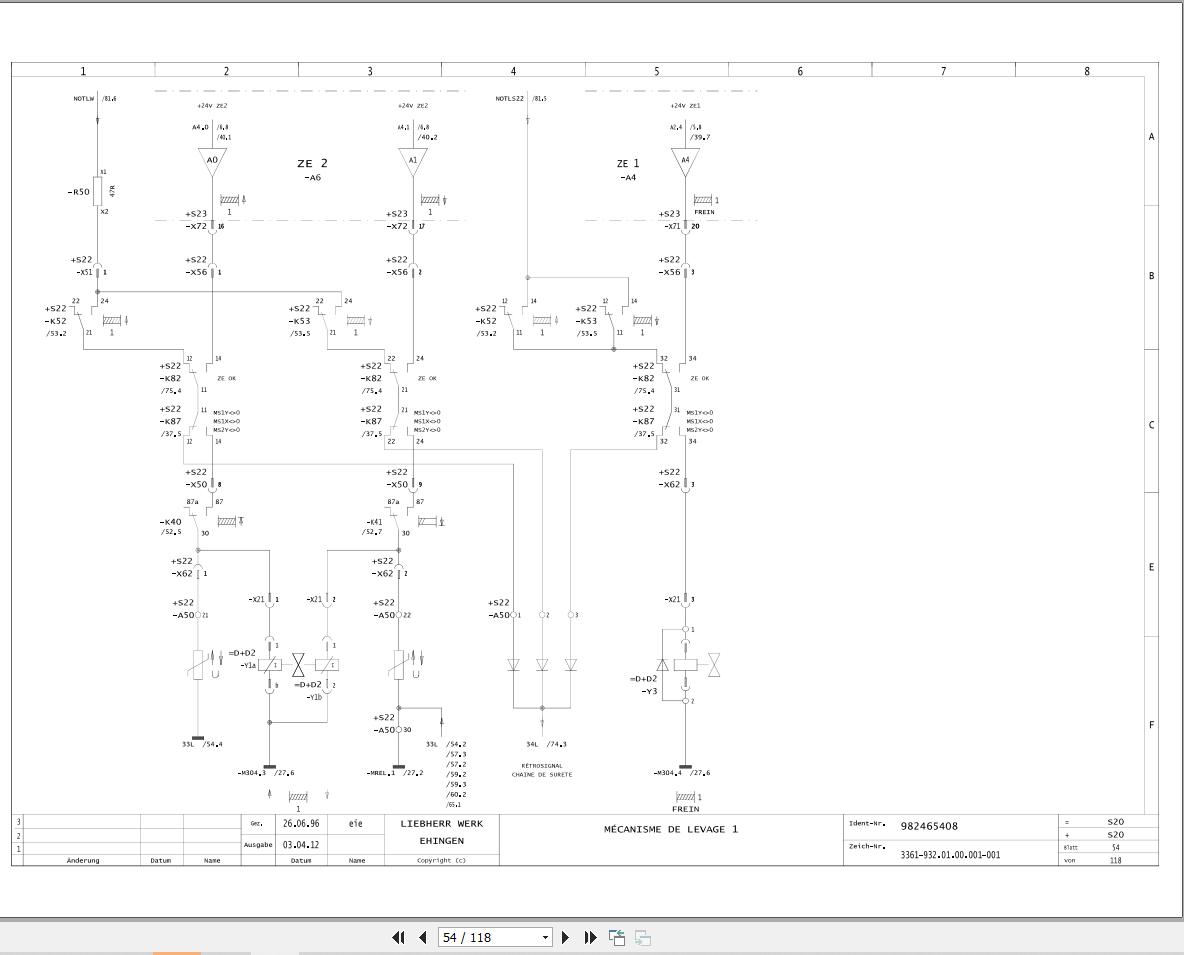The width and height of the screenshot is (1184, 955).
Task: Jump to the first page of the document
Action: point(398,937)
